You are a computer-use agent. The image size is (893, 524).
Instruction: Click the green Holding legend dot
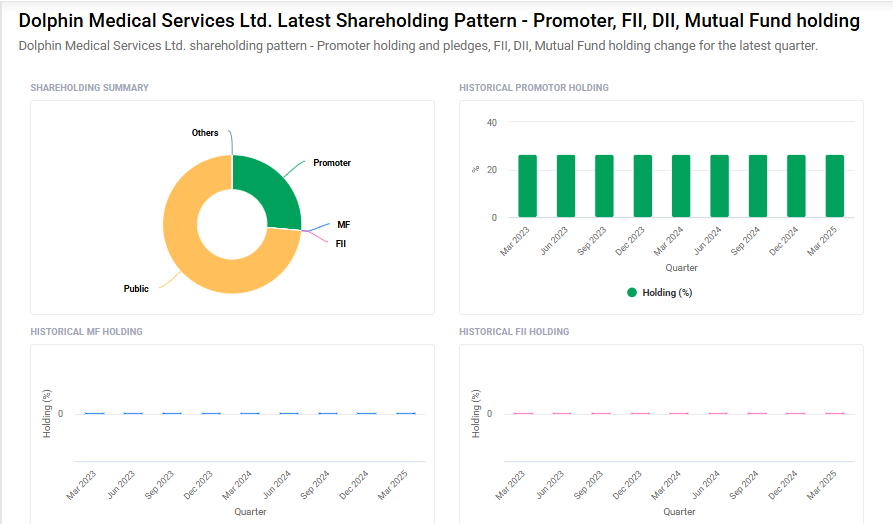632,293
